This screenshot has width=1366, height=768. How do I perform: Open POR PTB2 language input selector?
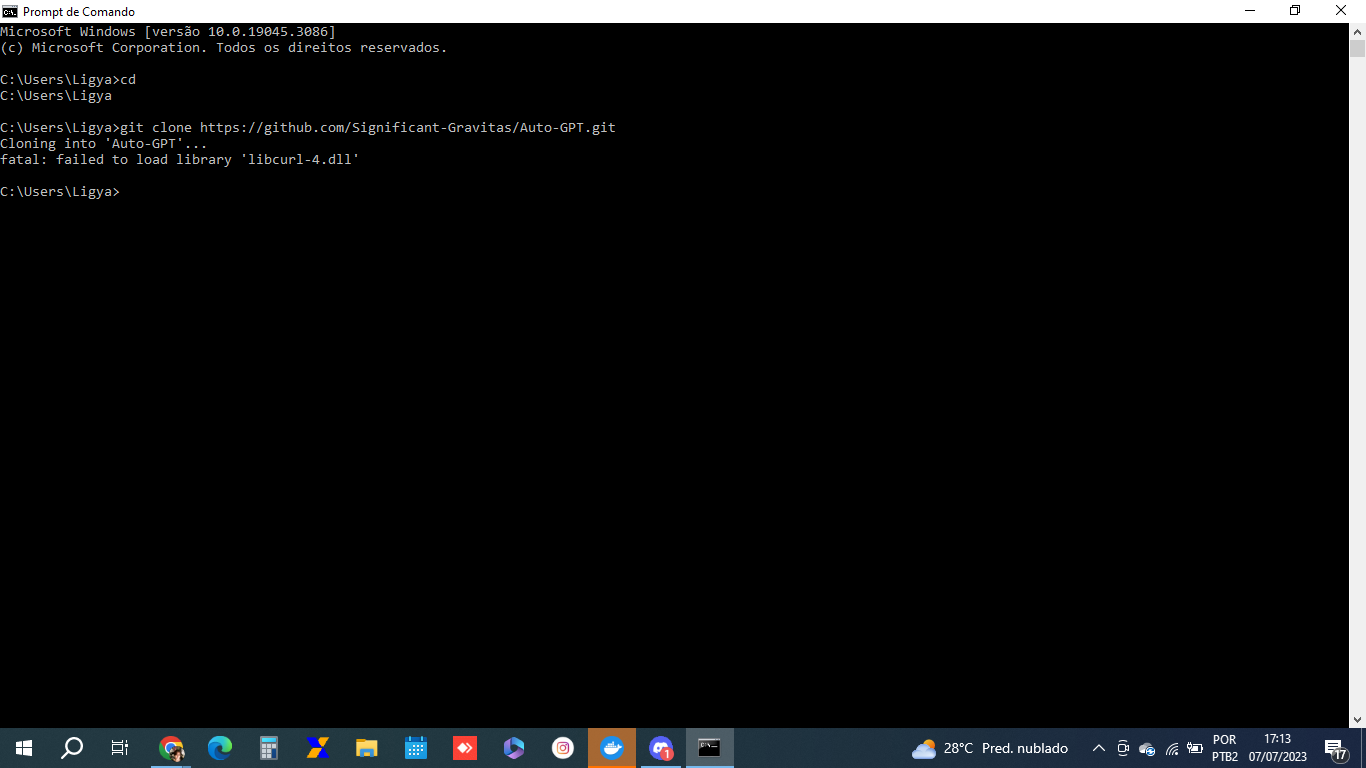click(1225, 748)
